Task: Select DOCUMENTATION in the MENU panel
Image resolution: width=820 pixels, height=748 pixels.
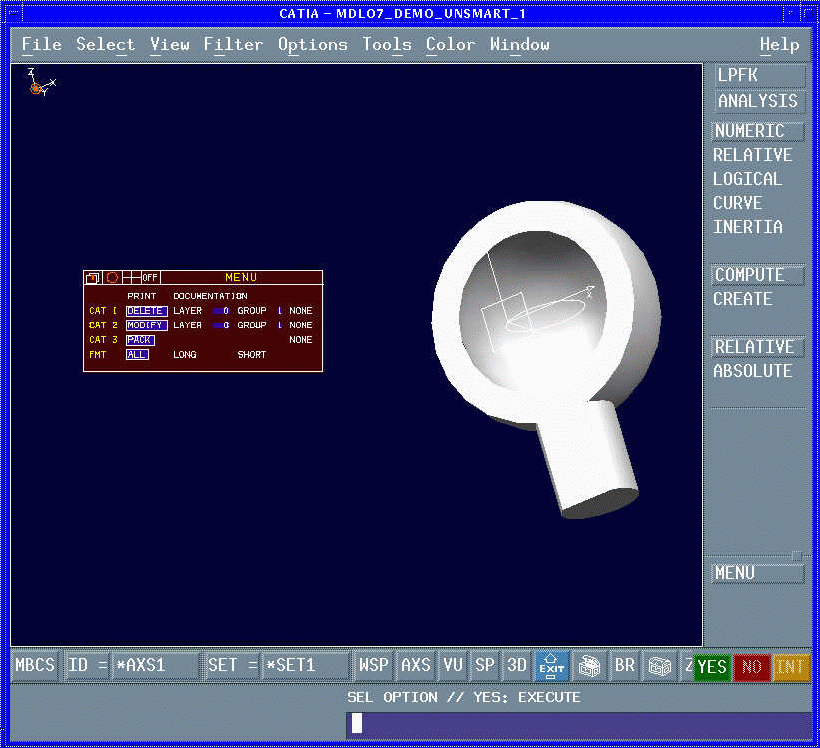Action: tap(210, 296)
